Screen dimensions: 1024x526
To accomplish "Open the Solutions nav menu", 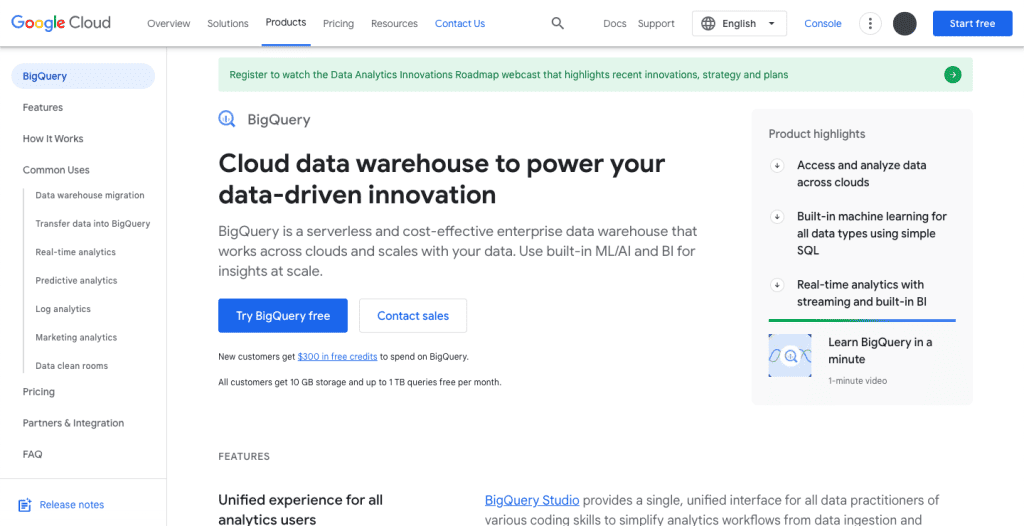I will coord(228,24).
